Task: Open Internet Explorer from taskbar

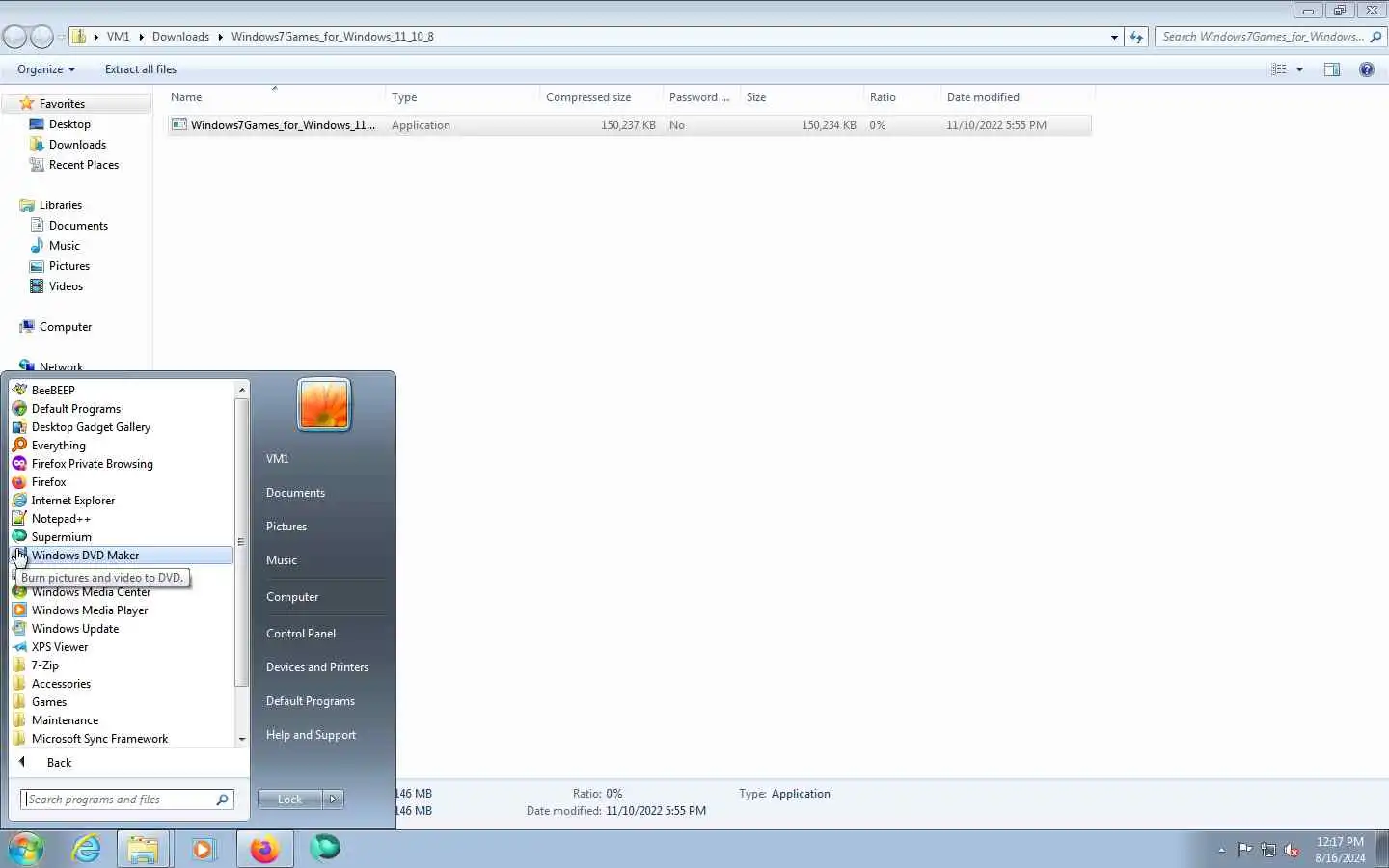Action: click(87, 849)
